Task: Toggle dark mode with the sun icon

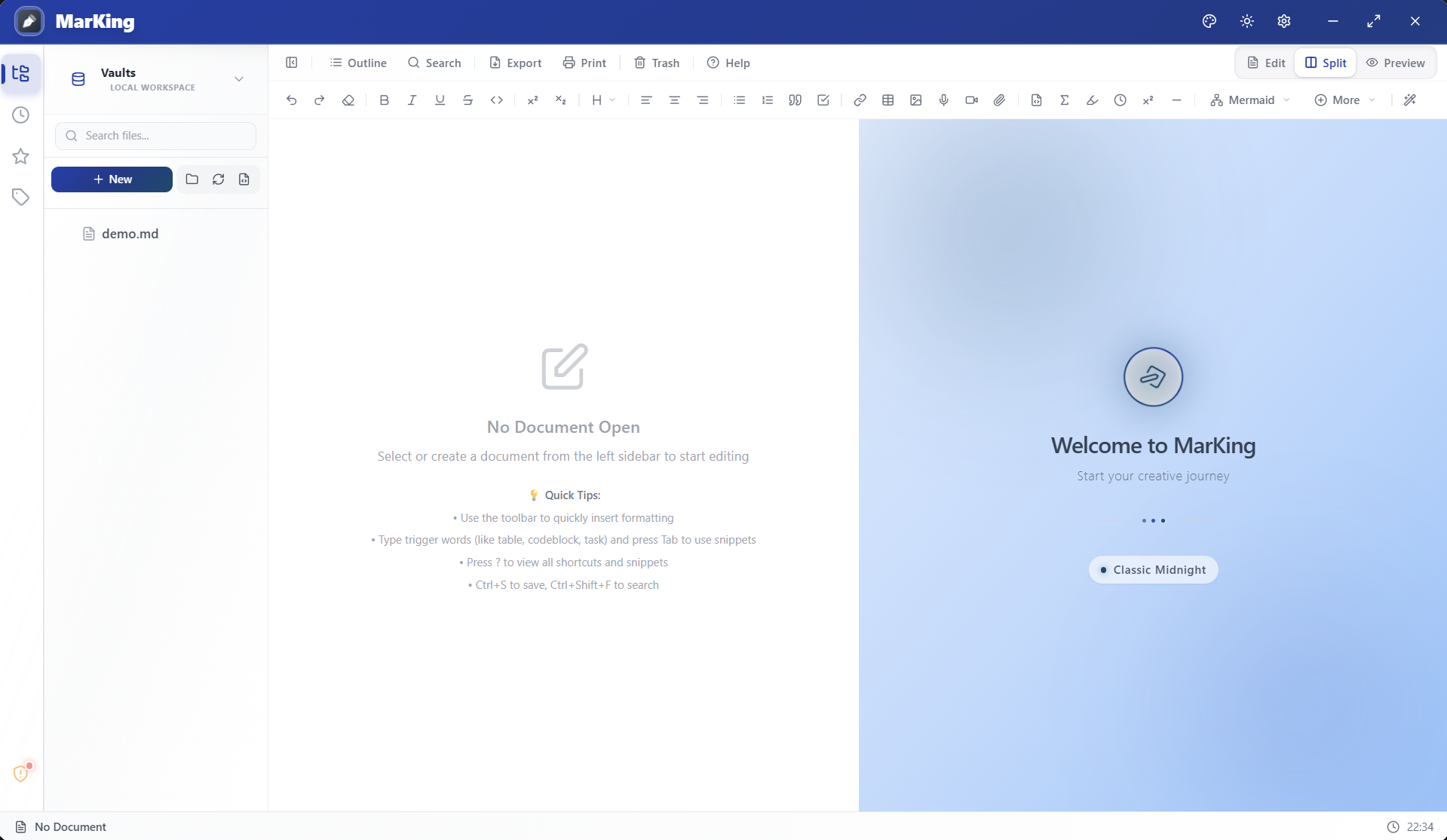Action: [1246, 20]
